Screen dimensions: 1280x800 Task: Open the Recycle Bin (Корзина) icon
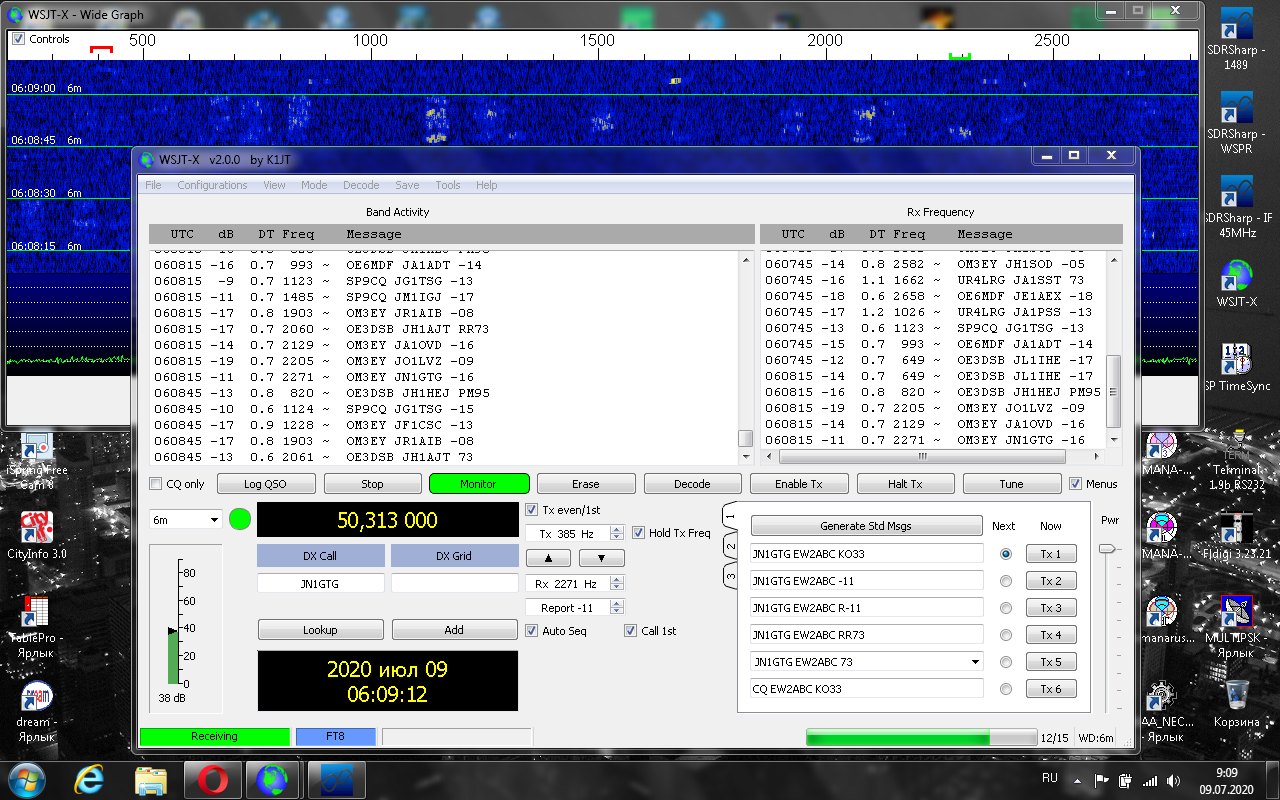click(x=1236, y=698)
